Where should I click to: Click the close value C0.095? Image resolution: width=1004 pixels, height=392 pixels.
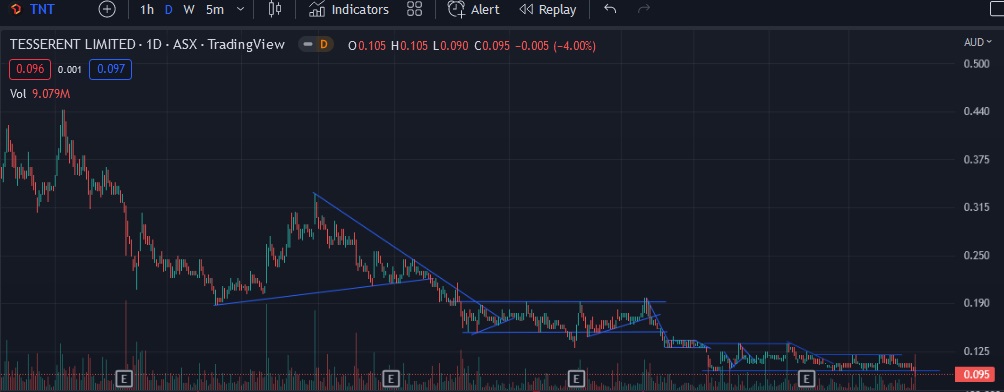492,45
